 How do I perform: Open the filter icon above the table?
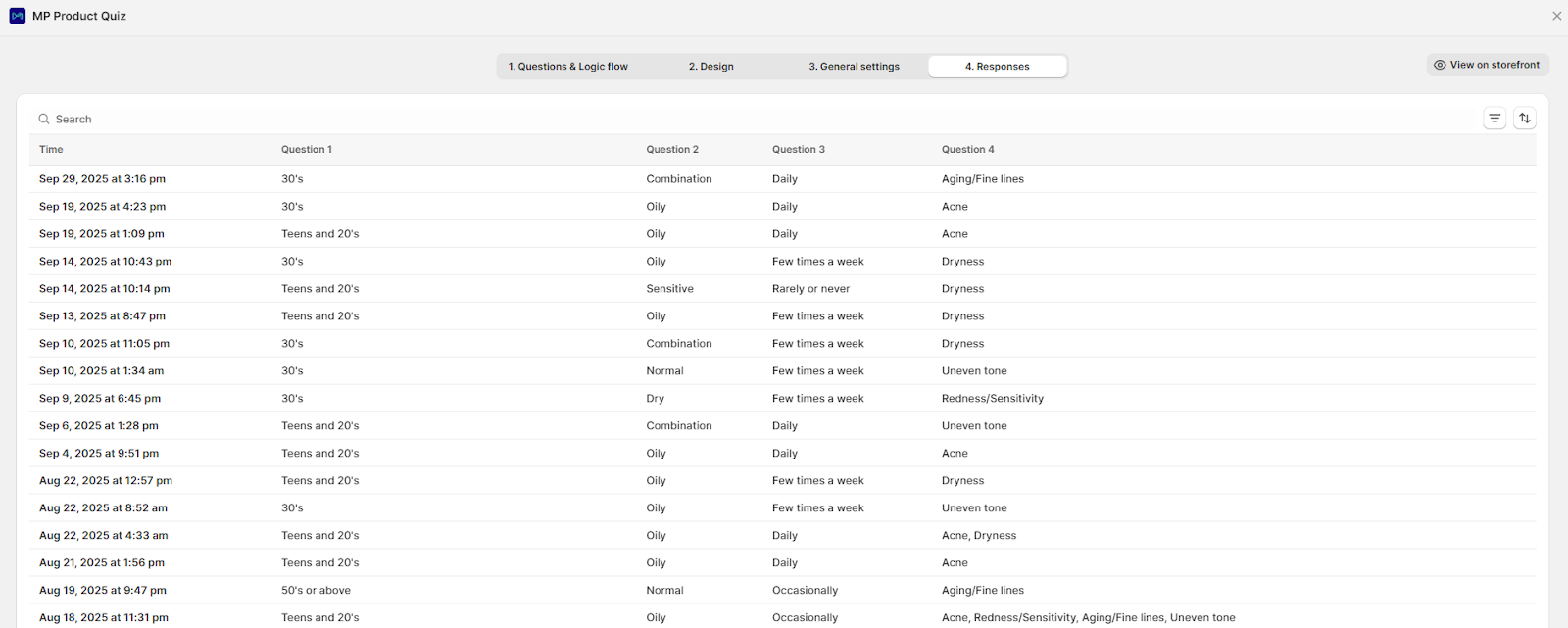click(1494, 119)
